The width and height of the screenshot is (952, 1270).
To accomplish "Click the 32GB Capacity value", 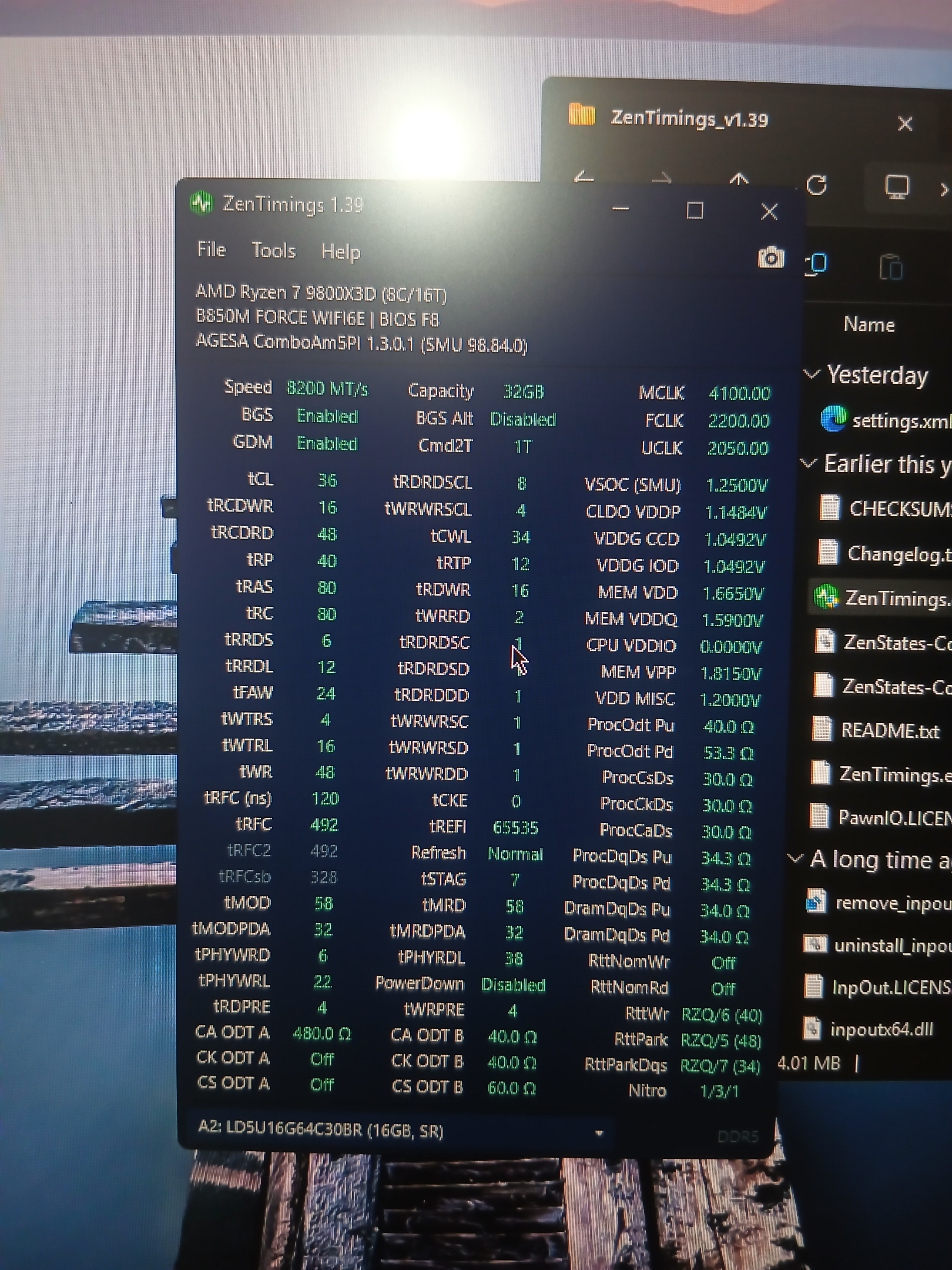I will (x=524, y=392).
